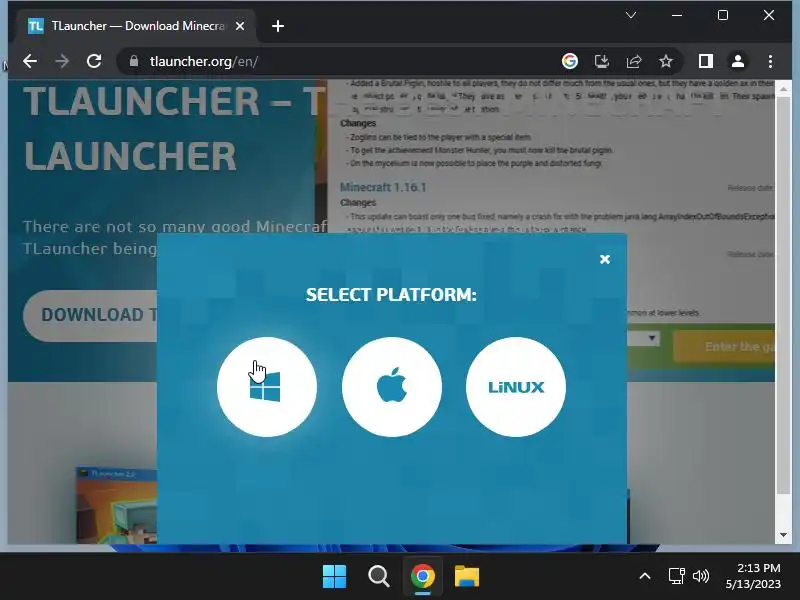Minimize the Chrome window
This screenshot has height=600, width=800.
(677, 15)
